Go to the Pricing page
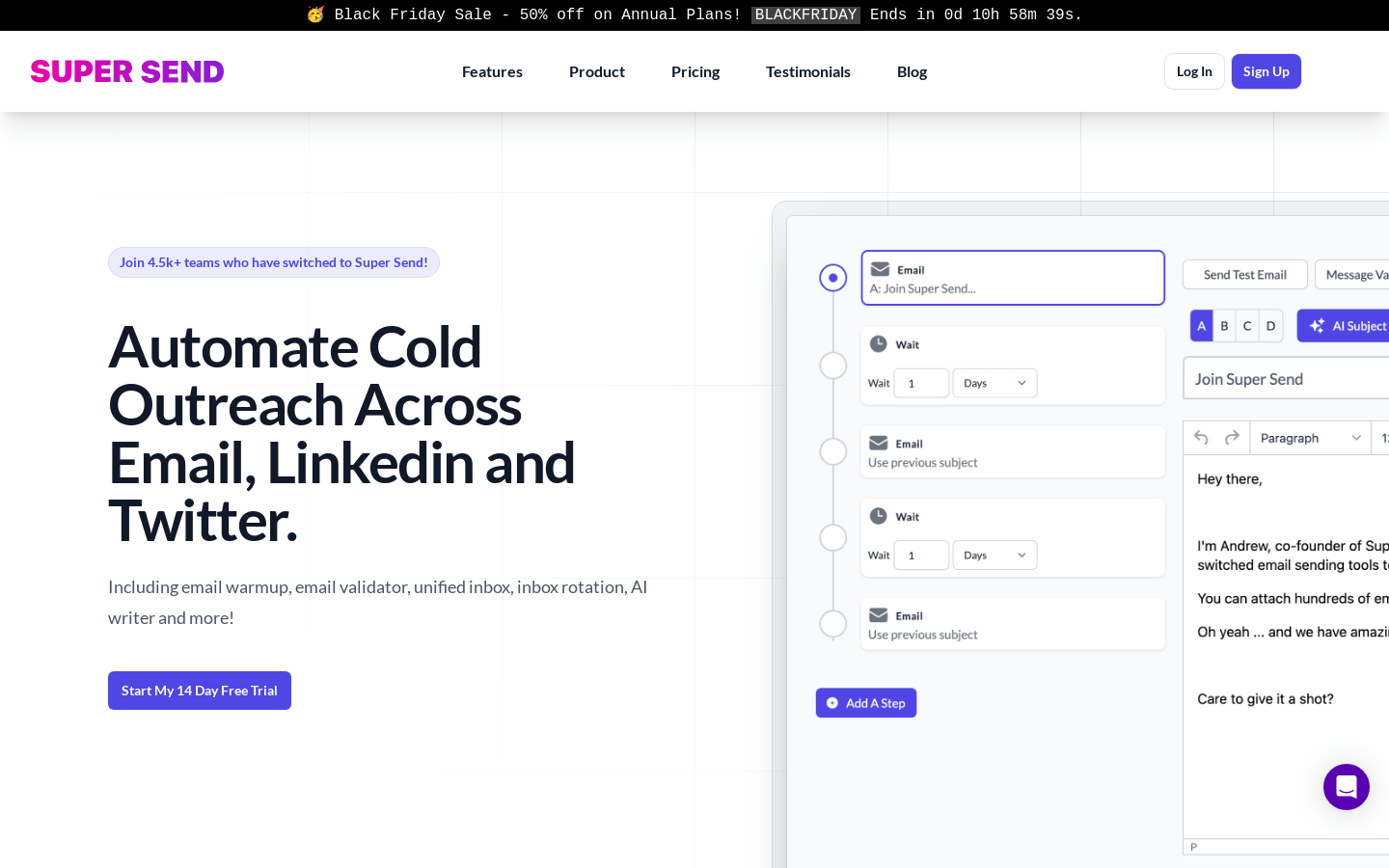The height and width of the screenshot is (868, 1389). [695, 71]
